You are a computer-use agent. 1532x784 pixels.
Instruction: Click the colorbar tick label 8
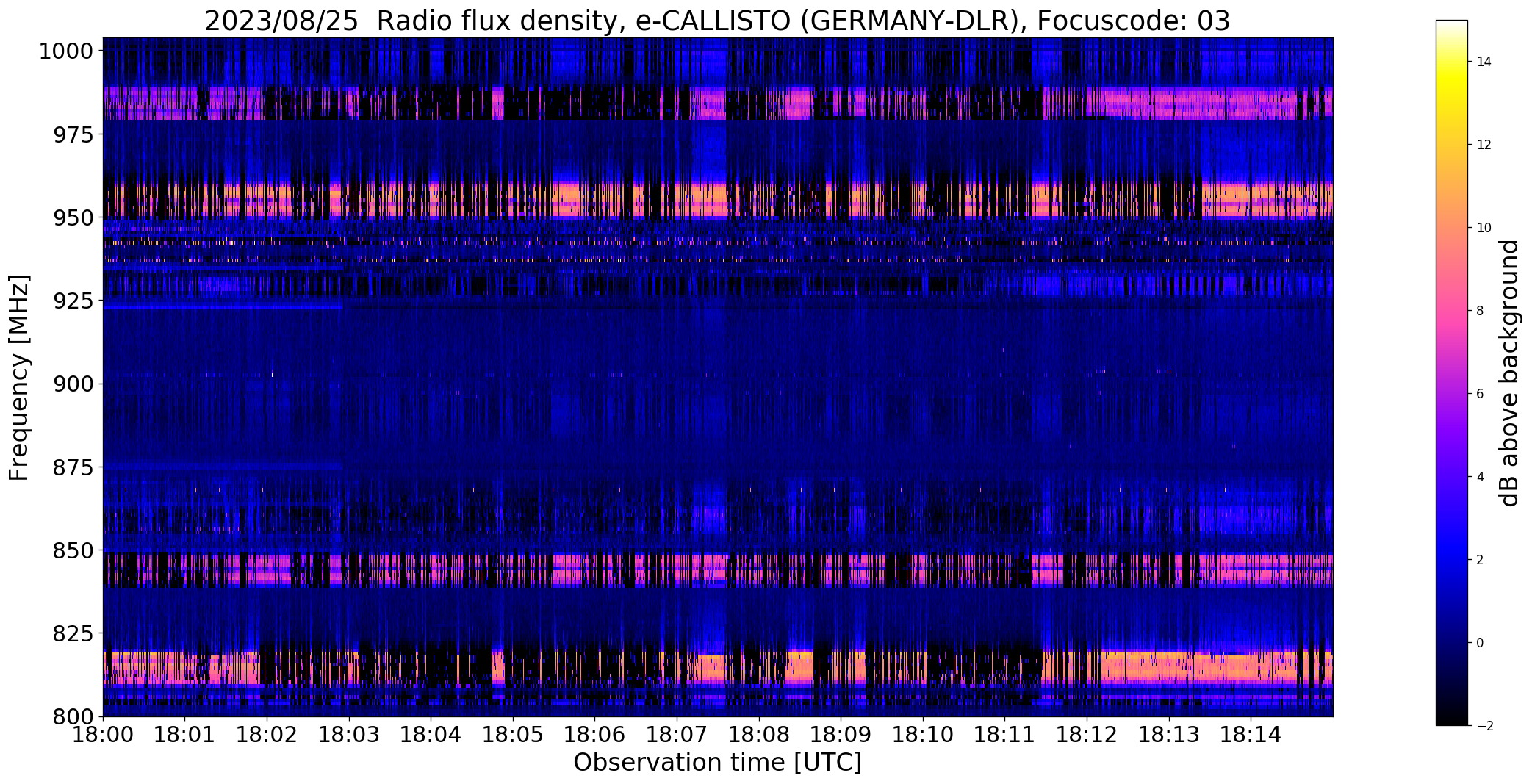[1480, 311]
